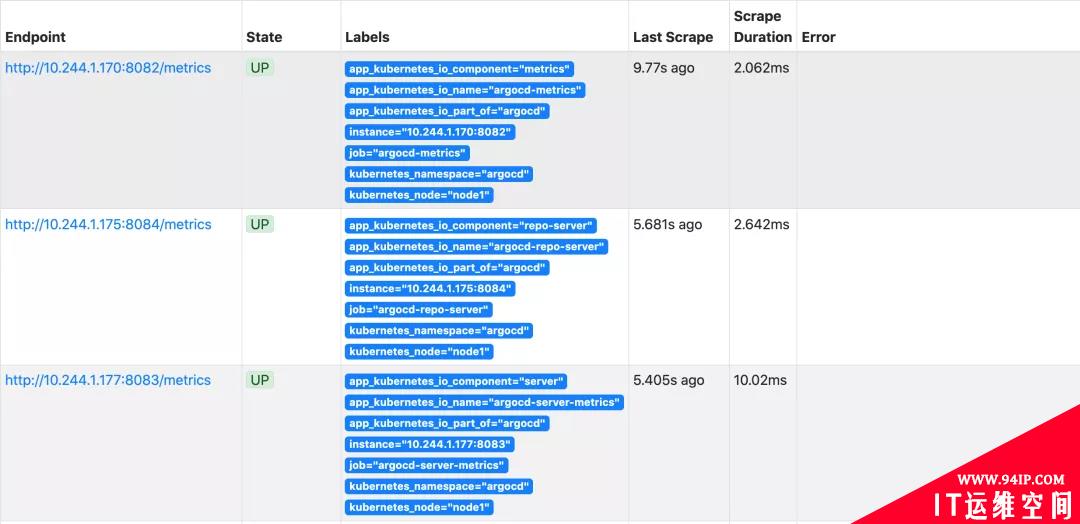Click the Endpoint column header
This screenshot has width=1080, height=524.
[35, 37]
